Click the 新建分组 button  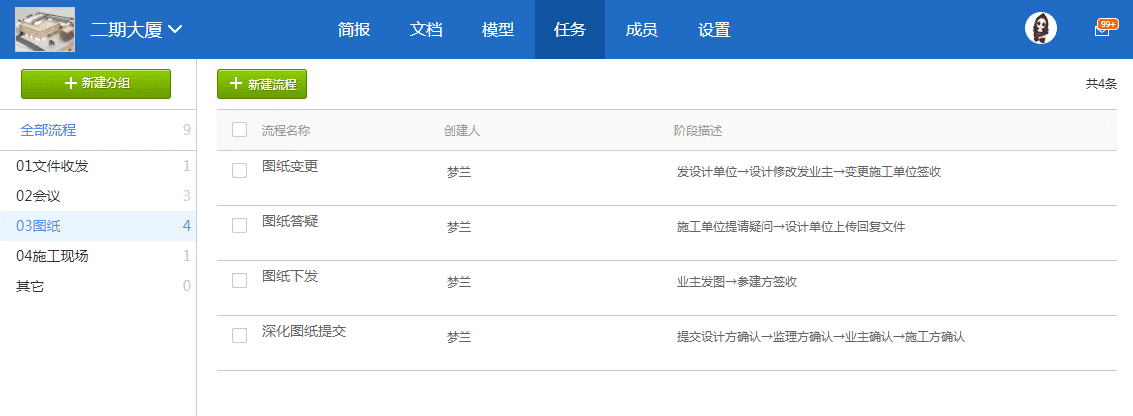coord(96,84)
